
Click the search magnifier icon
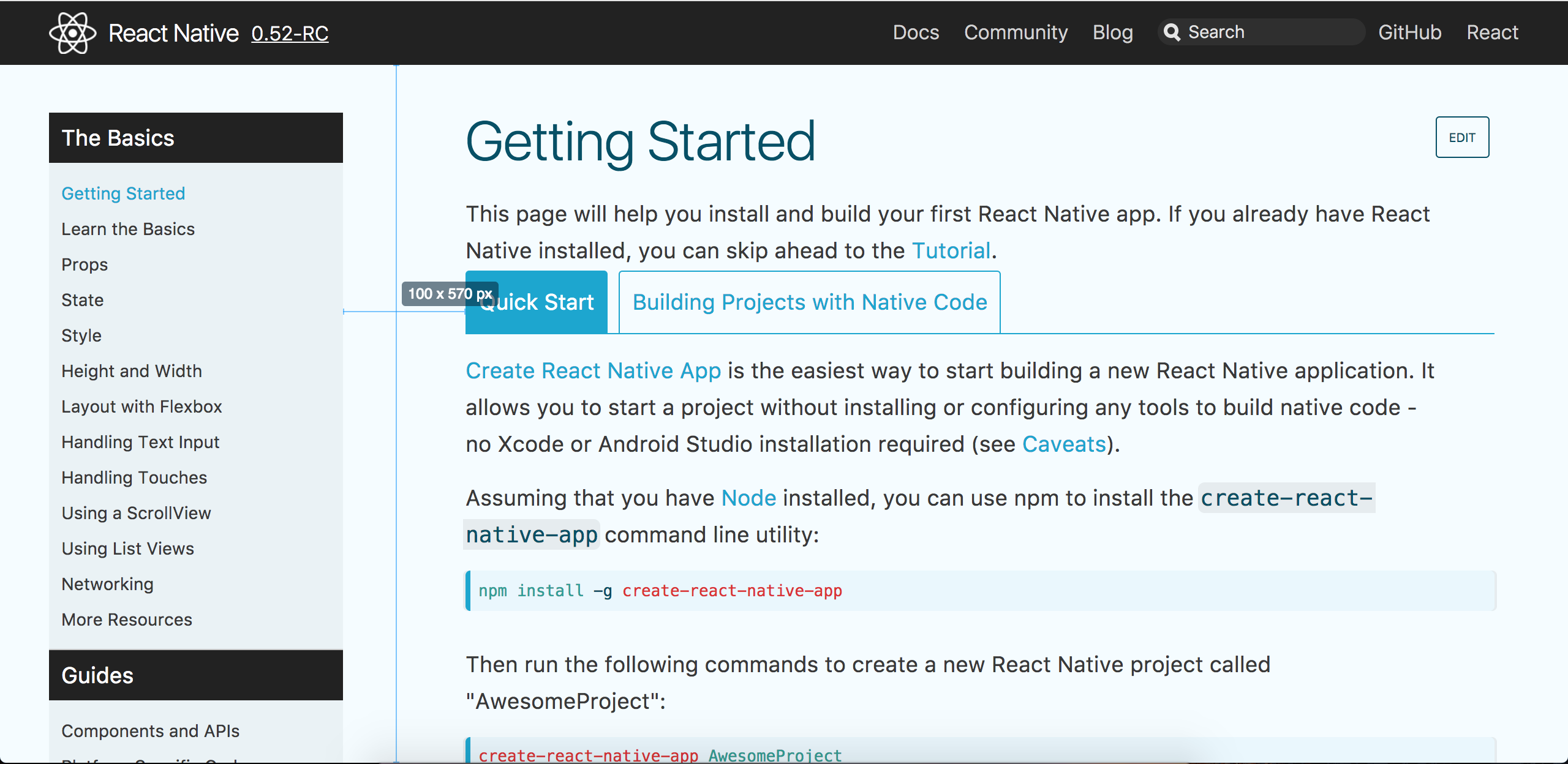(1172, 32)
